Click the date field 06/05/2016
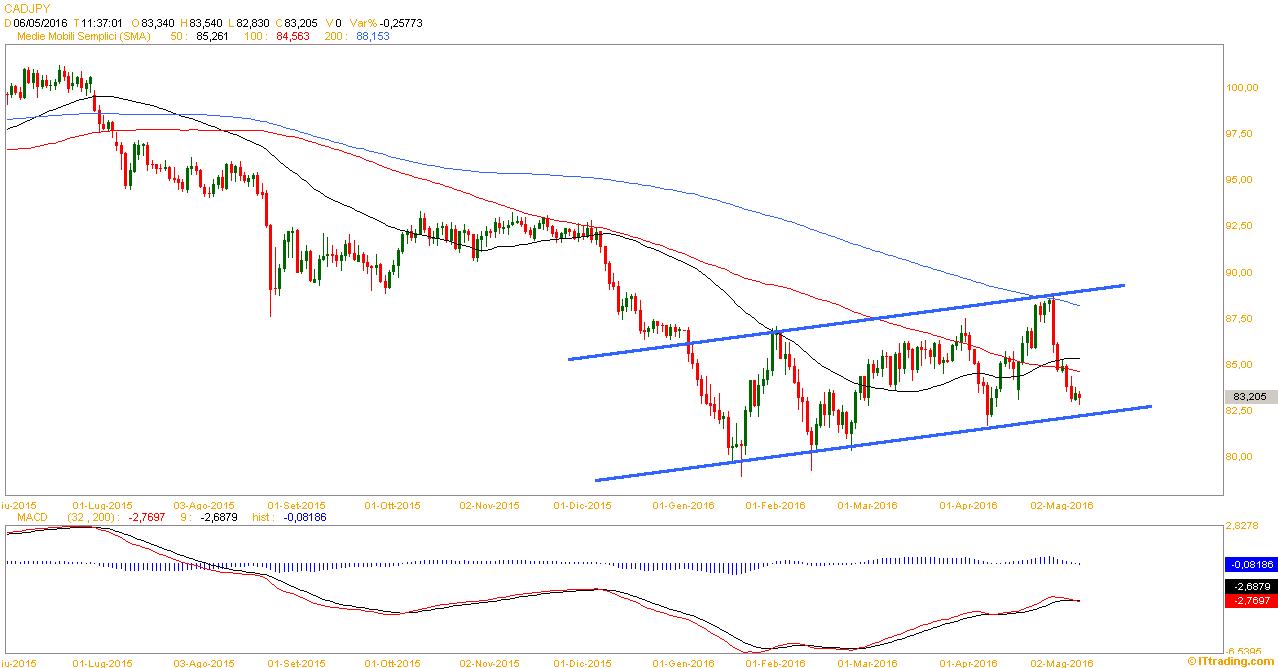 [x=40, y=22]
